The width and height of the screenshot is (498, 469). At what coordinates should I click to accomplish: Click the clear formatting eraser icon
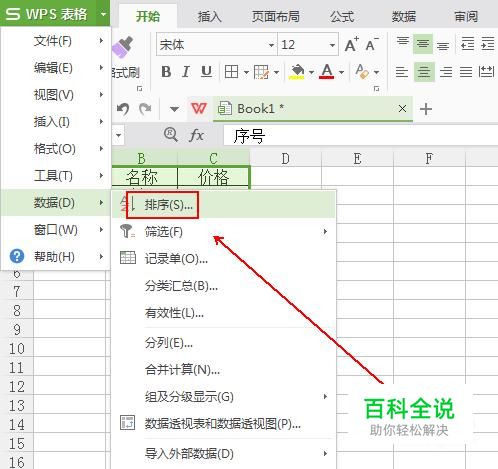coord(362,72)
